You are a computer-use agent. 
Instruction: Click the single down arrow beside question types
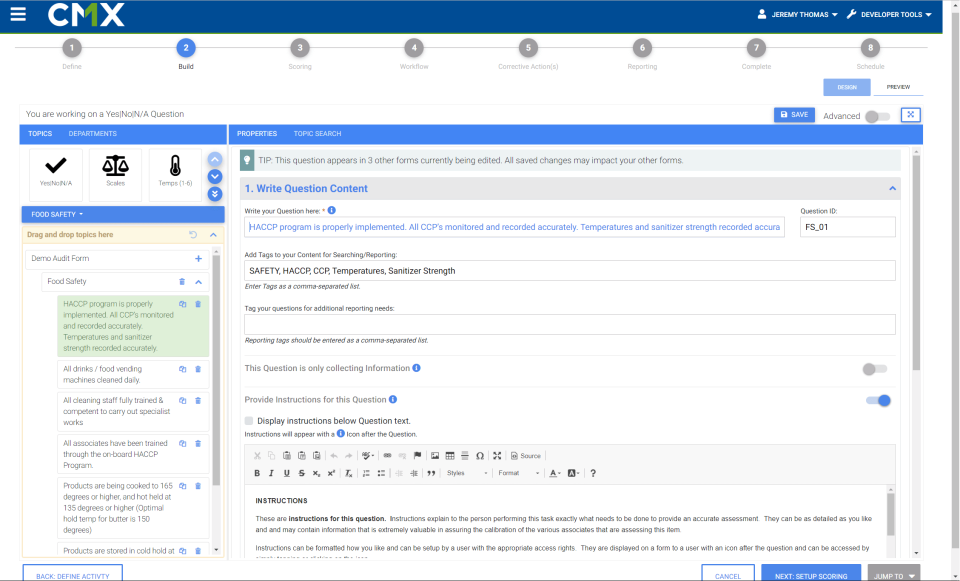tap(214, 176)
